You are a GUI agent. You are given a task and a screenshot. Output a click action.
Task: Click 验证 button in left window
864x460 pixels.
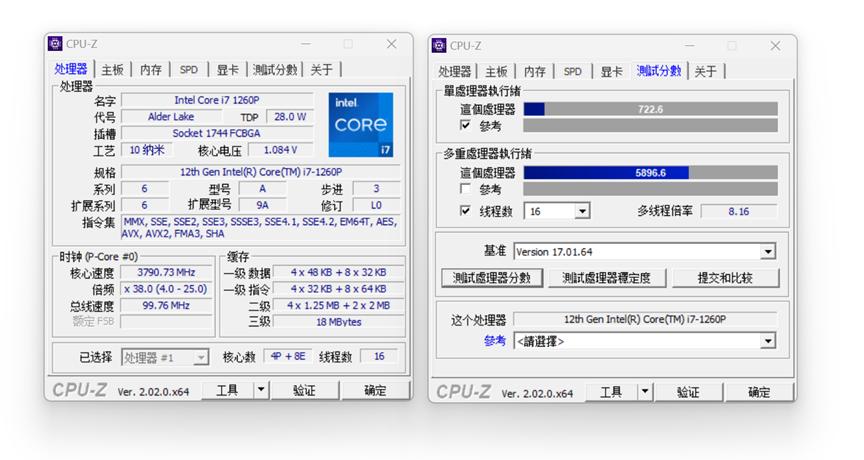click(x=304, y=390)
